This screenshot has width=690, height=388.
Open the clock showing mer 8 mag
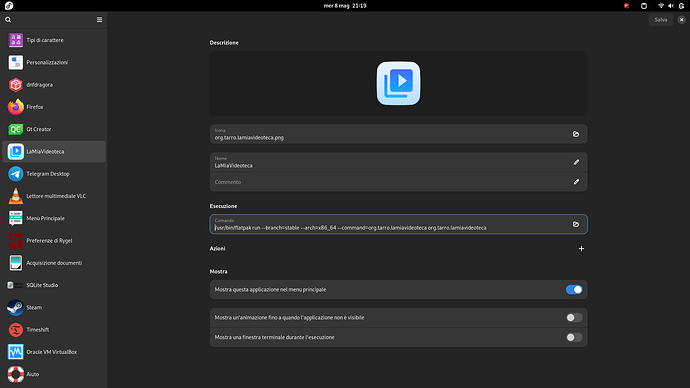[345, 6]
